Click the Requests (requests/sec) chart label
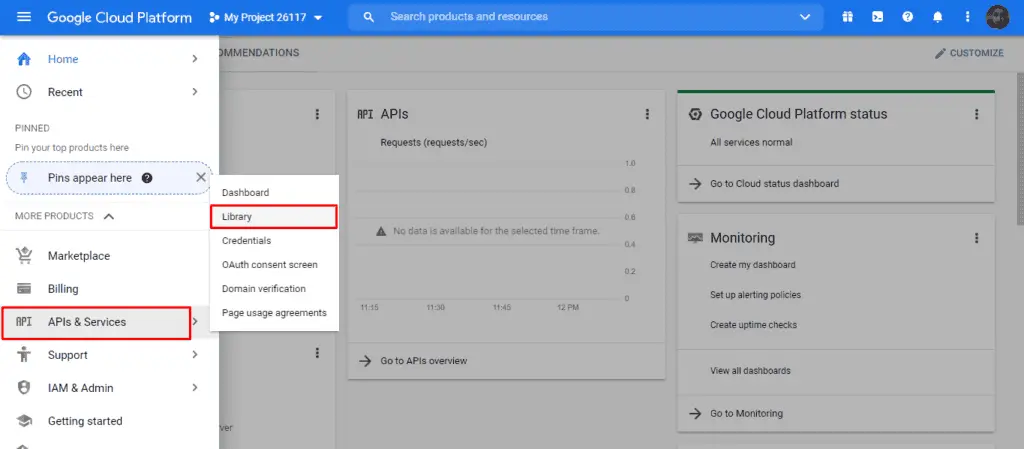 coord(434,142)
